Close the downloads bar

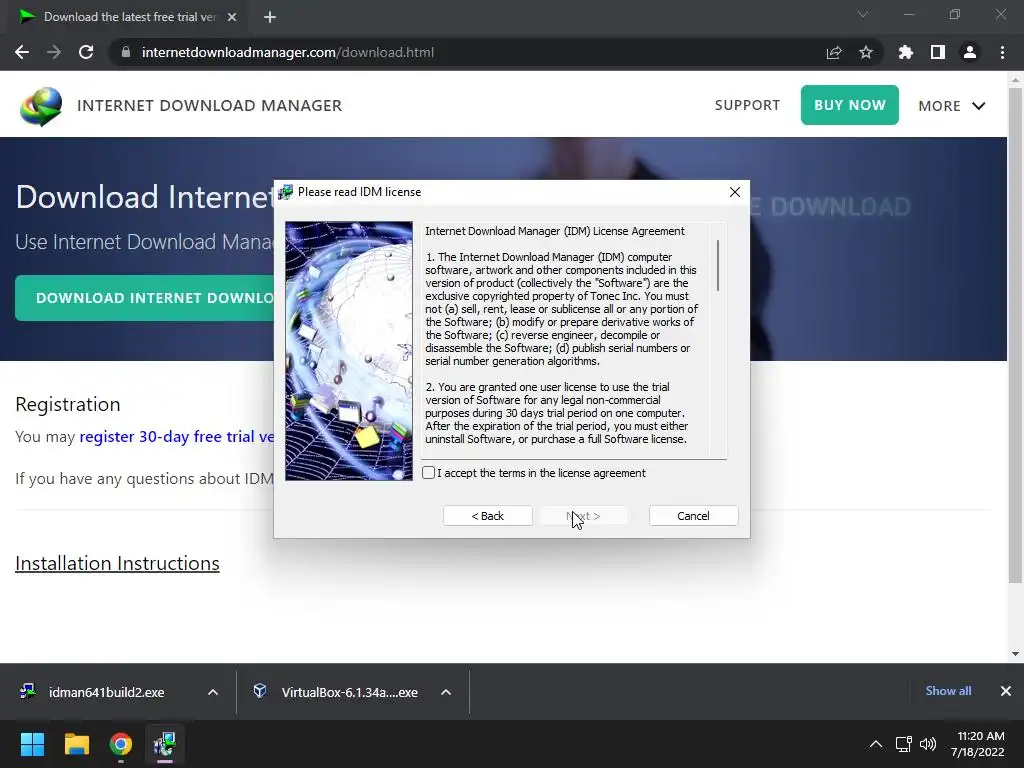coord(1006,691)
